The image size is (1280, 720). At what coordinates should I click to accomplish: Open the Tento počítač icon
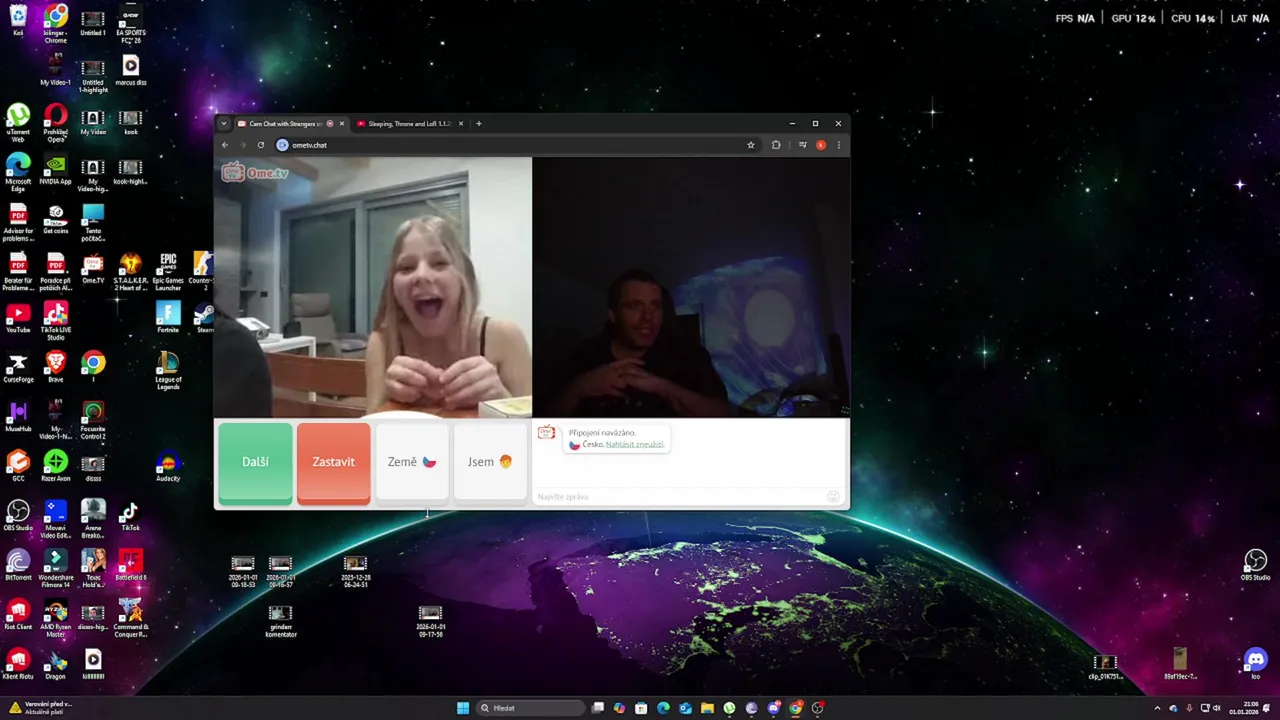pyautogui.click(x=93, y=222)
